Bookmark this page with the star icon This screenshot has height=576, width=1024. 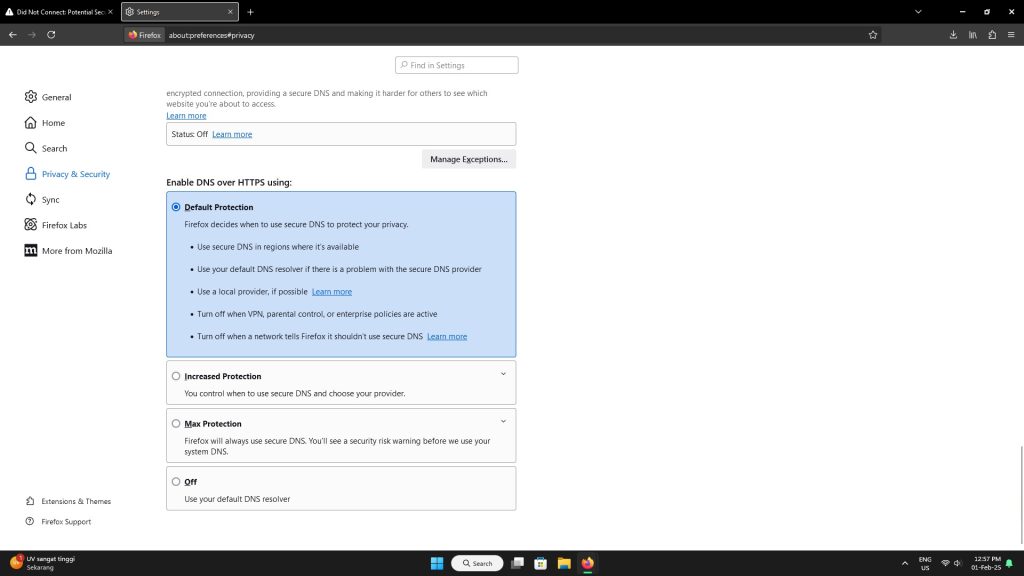(873, 34)
